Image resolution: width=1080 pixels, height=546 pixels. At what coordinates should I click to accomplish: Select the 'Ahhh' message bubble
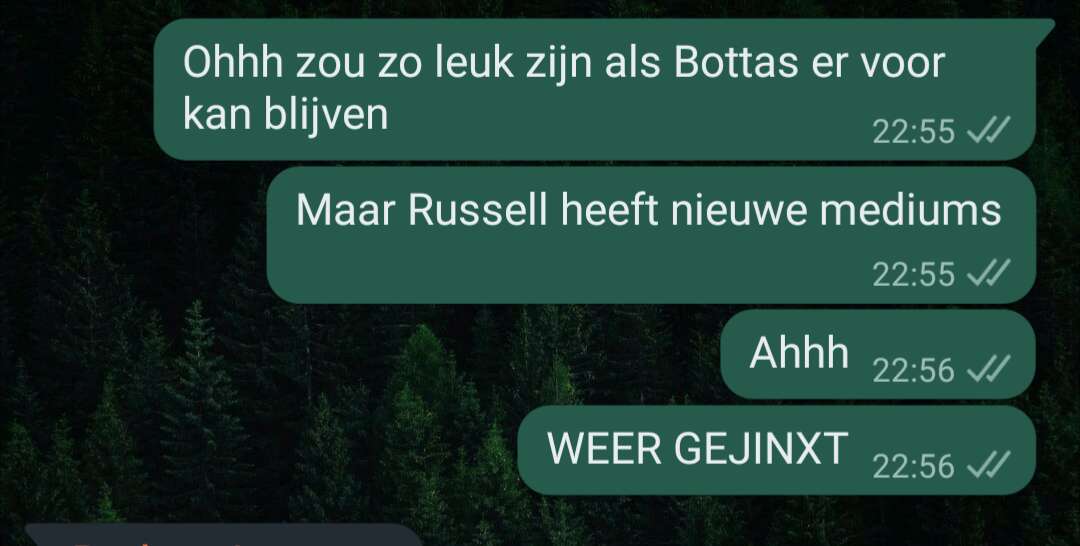[x=878, y=354]
